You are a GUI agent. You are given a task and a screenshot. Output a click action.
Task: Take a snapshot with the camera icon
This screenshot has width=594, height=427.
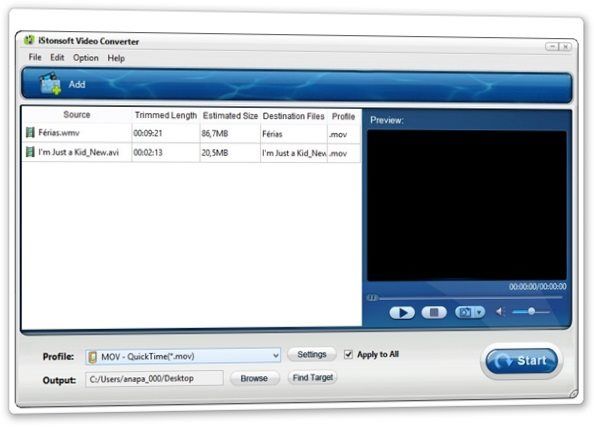click(465, 312)
